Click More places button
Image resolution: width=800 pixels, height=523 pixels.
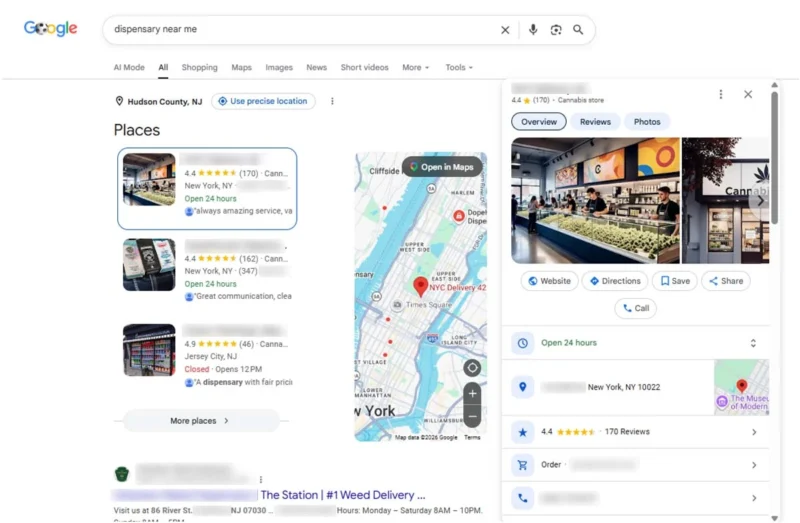[201, 421]
